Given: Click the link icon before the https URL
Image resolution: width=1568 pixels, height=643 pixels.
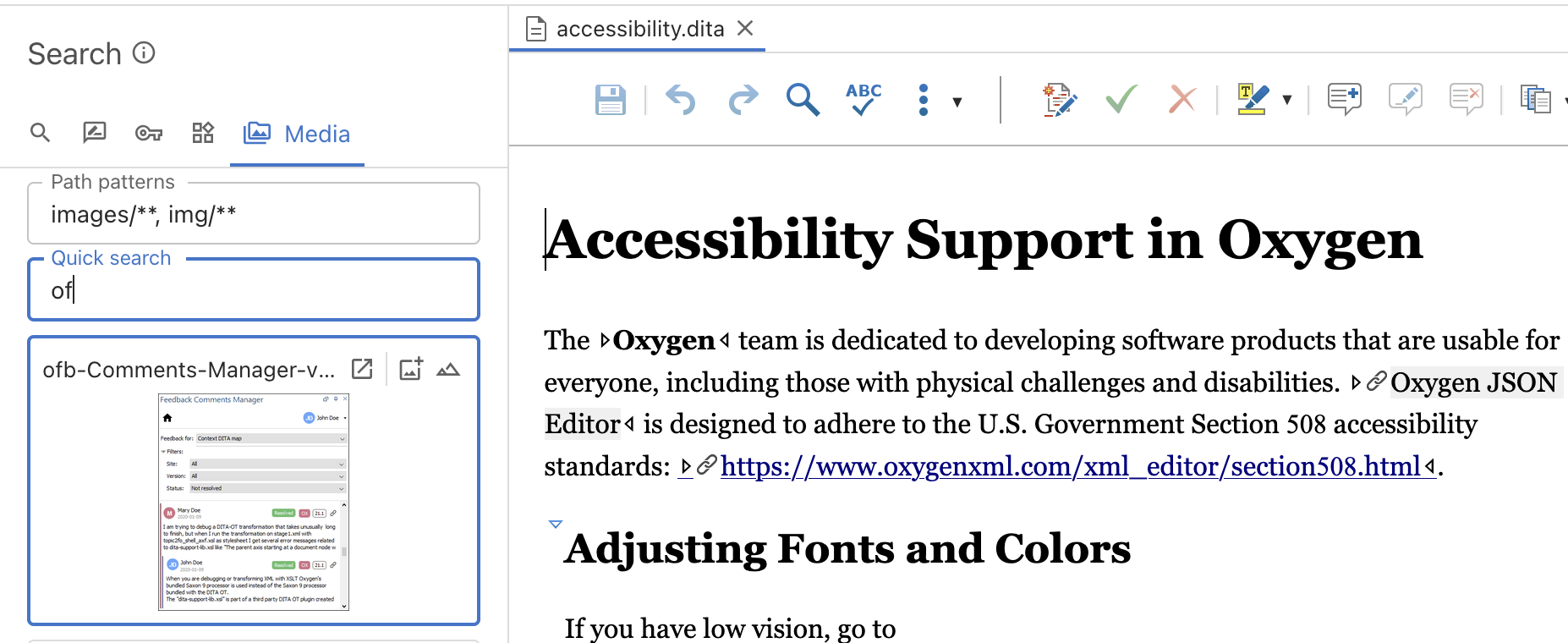Looking at the screenshot, I should (x=707, y=465).
